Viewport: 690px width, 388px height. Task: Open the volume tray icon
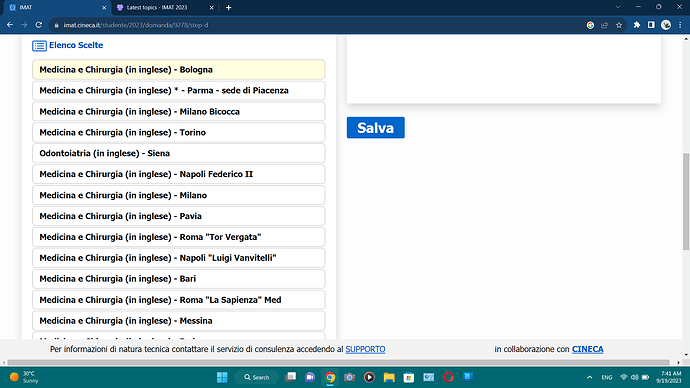tap(634, 377)
